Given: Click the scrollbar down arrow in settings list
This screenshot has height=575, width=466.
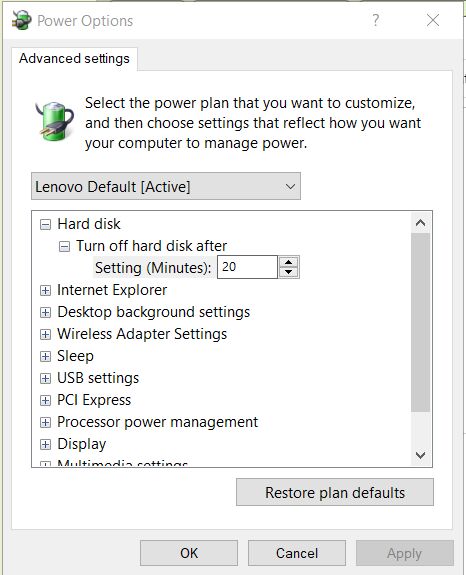Looking at the screenshot, I should click(421, 455).
